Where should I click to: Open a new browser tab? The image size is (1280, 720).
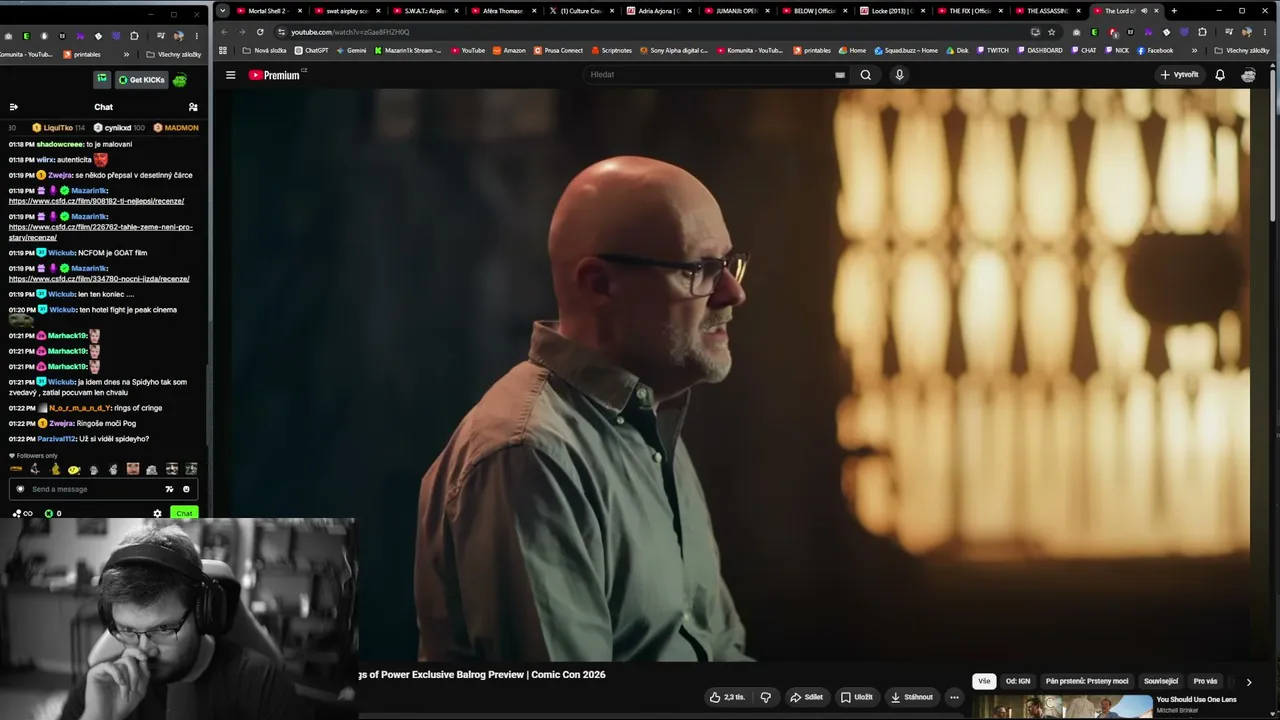(1174, 11)
